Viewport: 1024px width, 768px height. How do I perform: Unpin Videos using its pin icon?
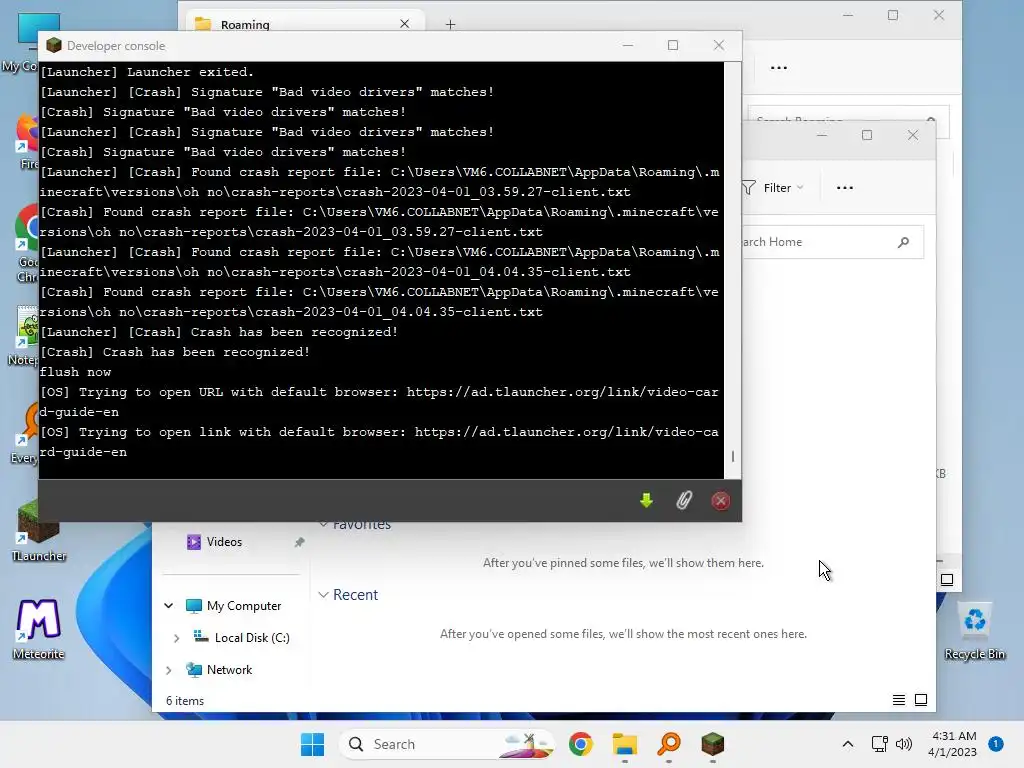299,543
